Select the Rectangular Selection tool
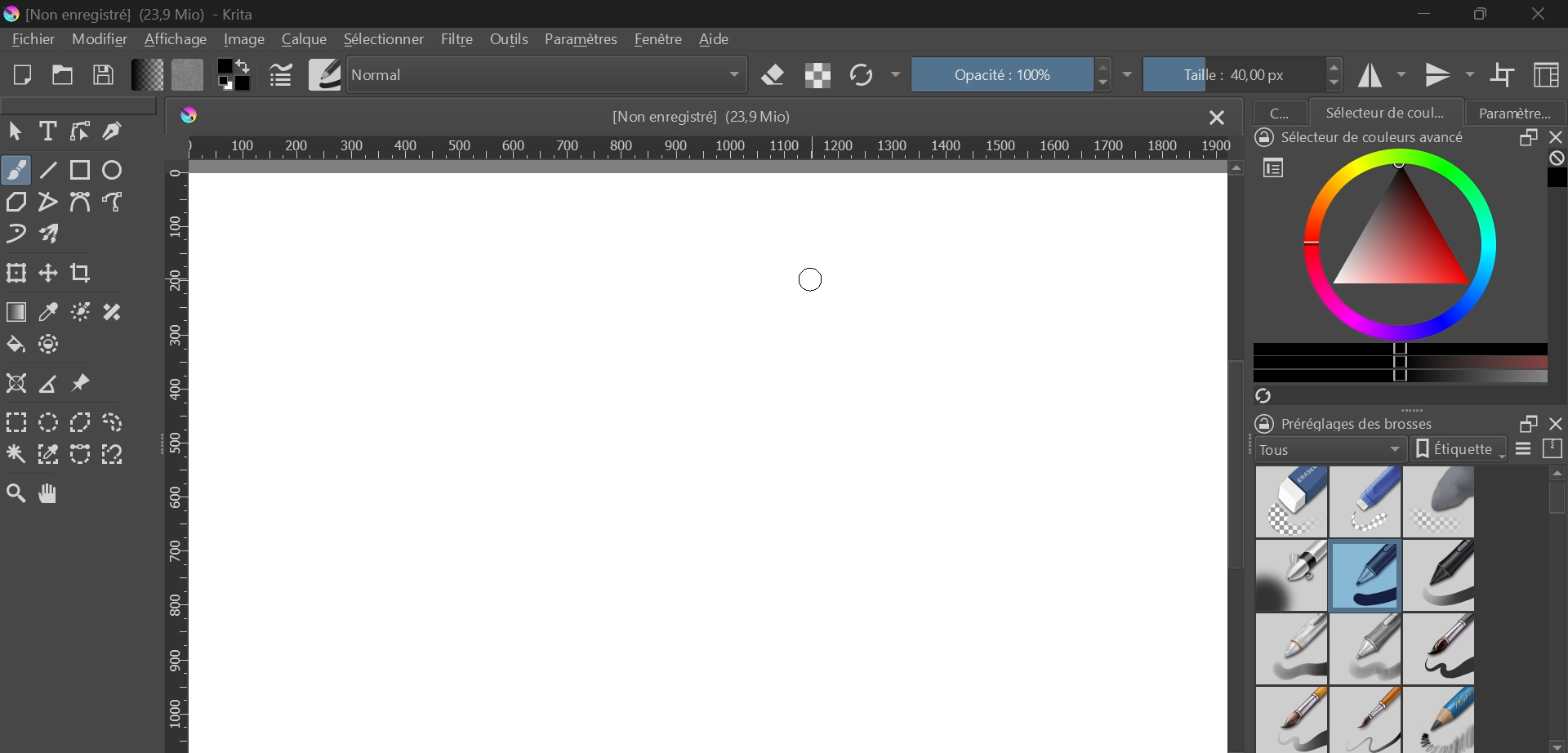Screen dimensions: 1568x753 16,422
